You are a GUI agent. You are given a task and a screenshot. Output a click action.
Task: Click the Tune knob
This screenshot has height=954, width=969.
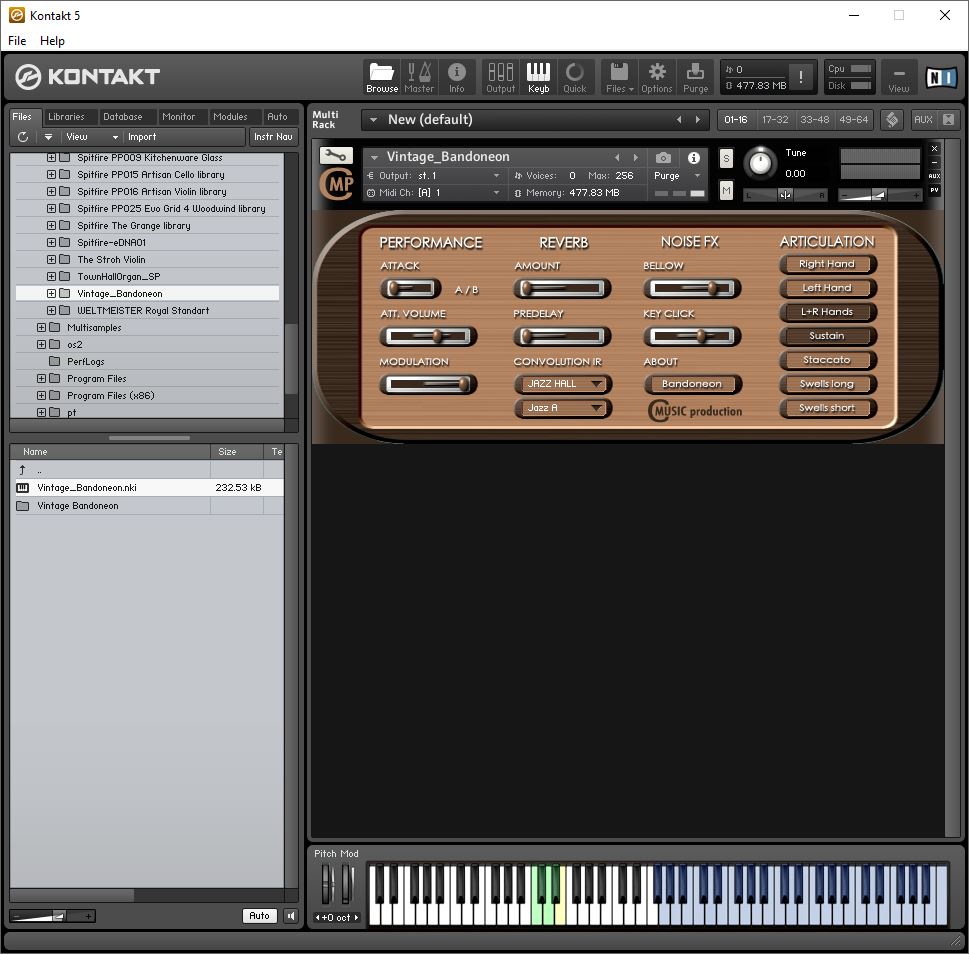[x=760, y=163]
